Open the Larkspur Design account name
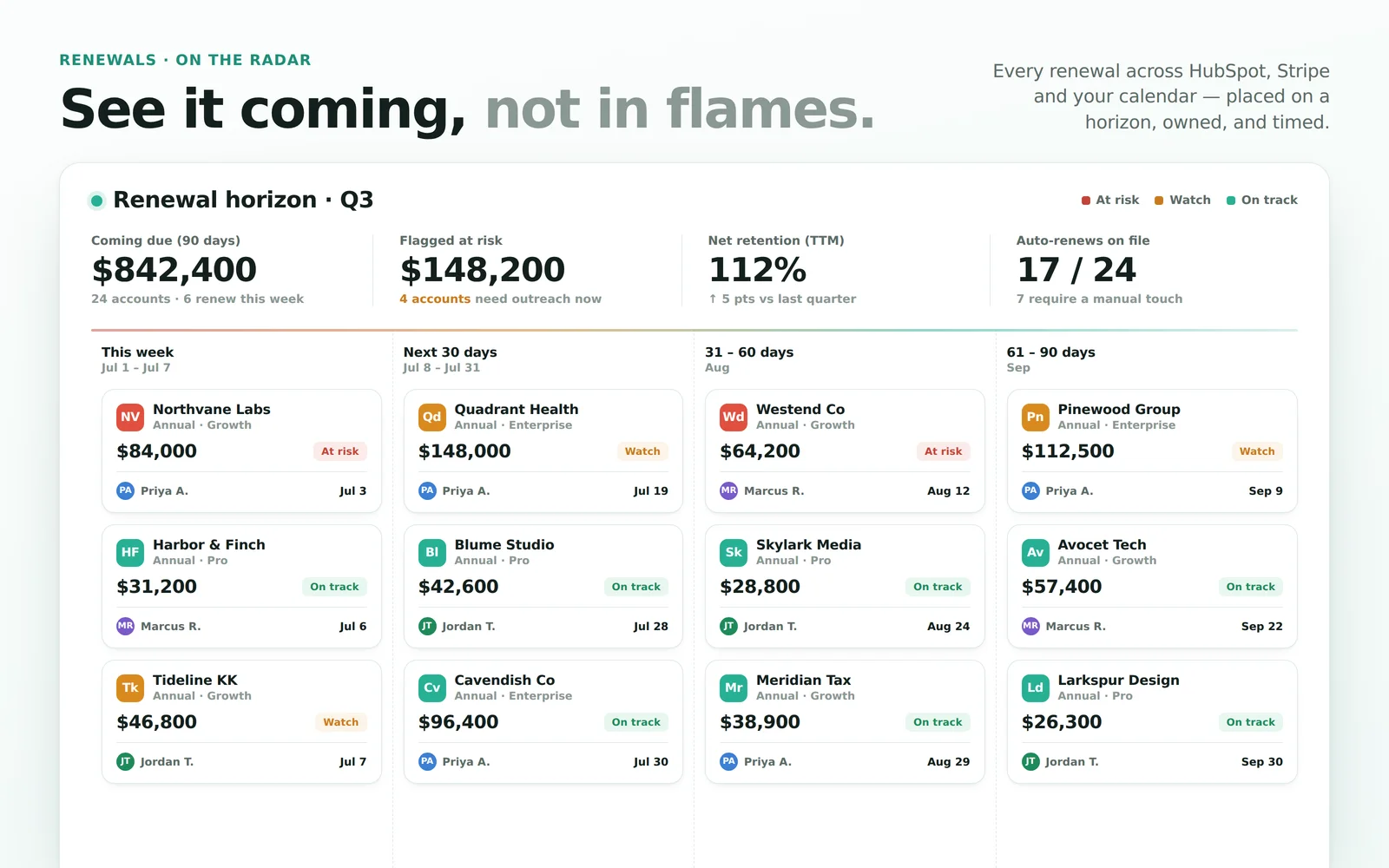Viewport: 1389px width, 868px height. click(1118, 681)
